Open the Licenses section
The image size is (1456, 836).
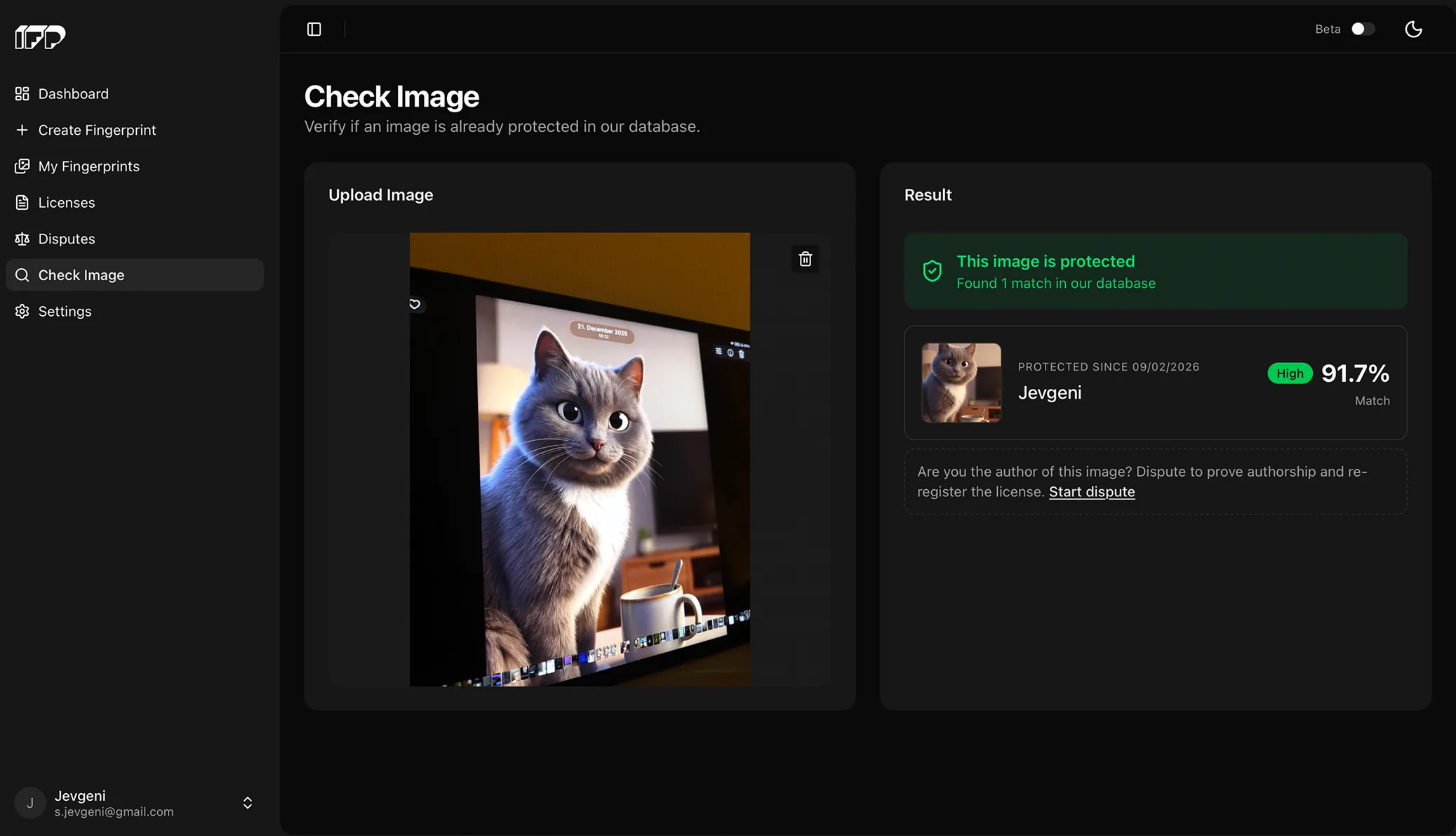point(135,203)
